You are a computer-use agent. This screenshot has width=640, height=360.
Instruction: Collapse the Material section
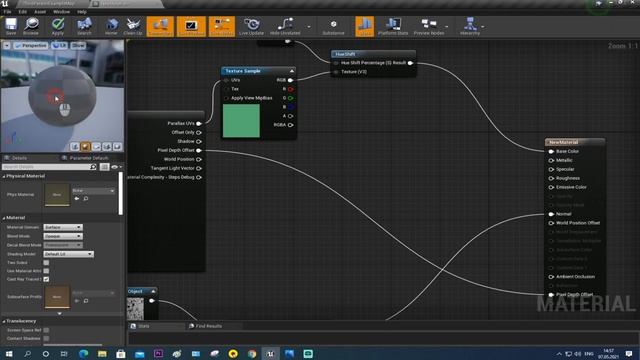click(x=4, y=218)
